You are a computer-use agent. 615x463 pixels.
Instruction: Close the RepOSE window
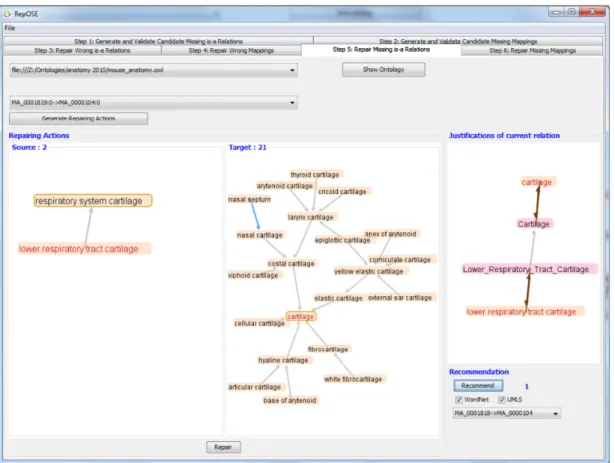pos(592,12)
